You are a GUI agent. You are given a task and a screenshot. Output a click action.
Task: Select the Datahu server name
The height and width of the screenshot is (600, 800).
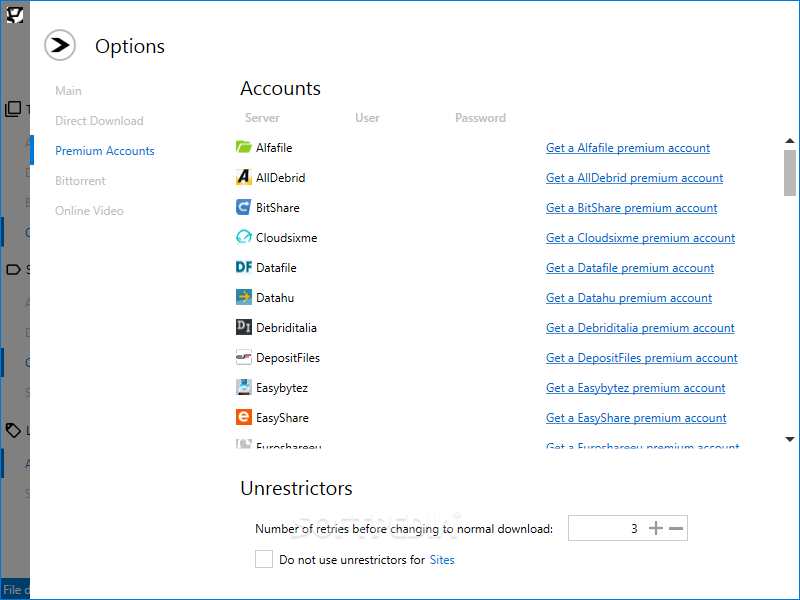coord(275,298)
